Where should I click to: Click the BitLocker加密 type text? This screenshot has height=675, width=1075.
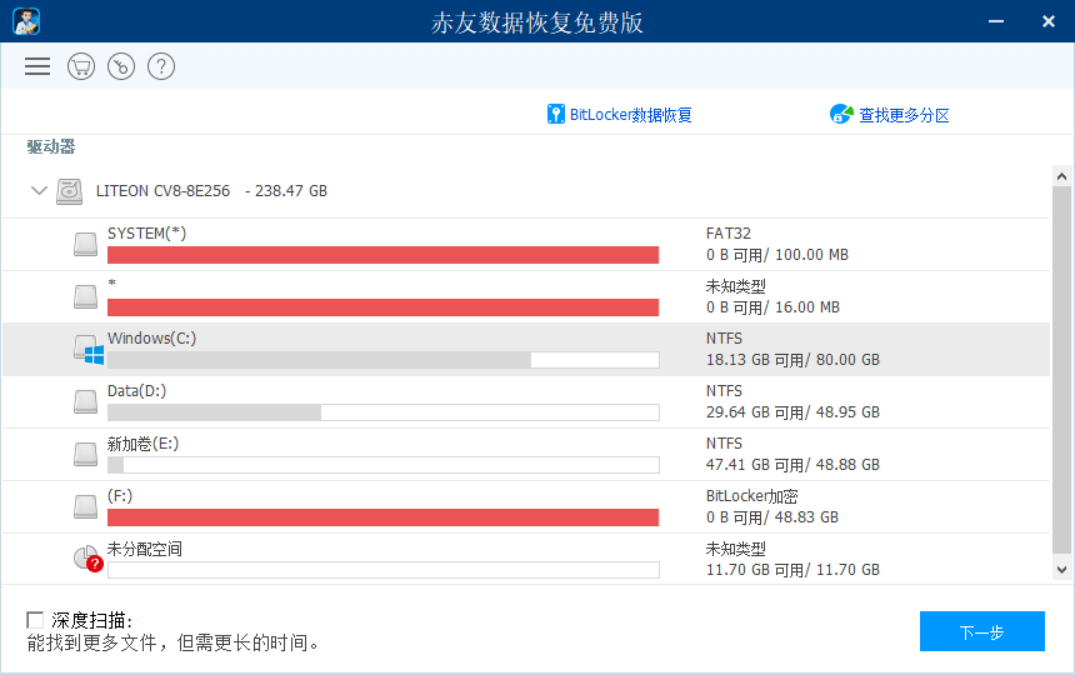pos(752,496)
